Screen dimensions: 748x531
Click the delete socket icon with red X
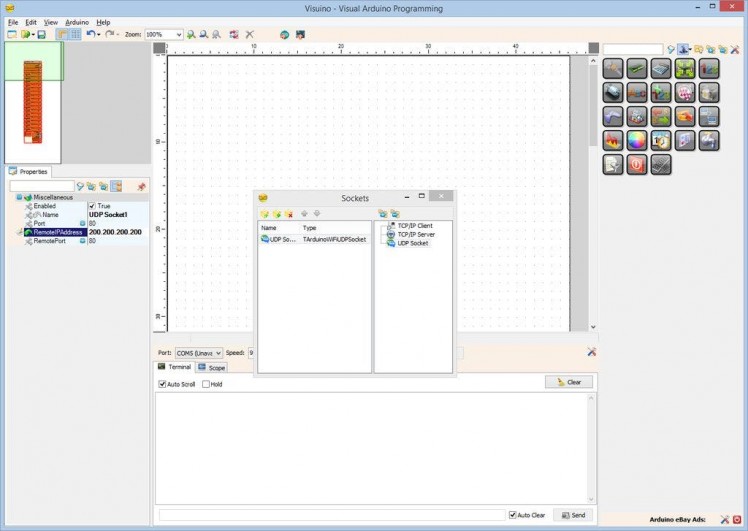tap(289, 214)
